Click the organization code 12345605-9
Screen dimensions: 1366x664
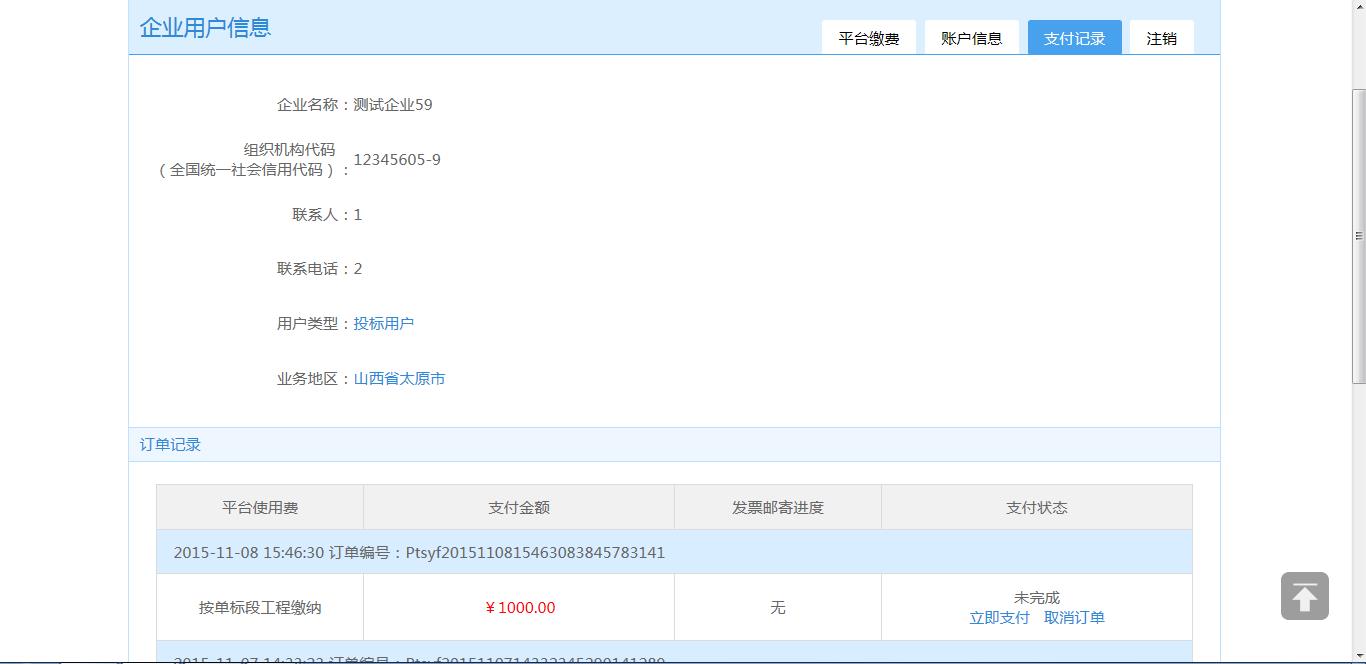pyautogui.click(x=397, y=160)
